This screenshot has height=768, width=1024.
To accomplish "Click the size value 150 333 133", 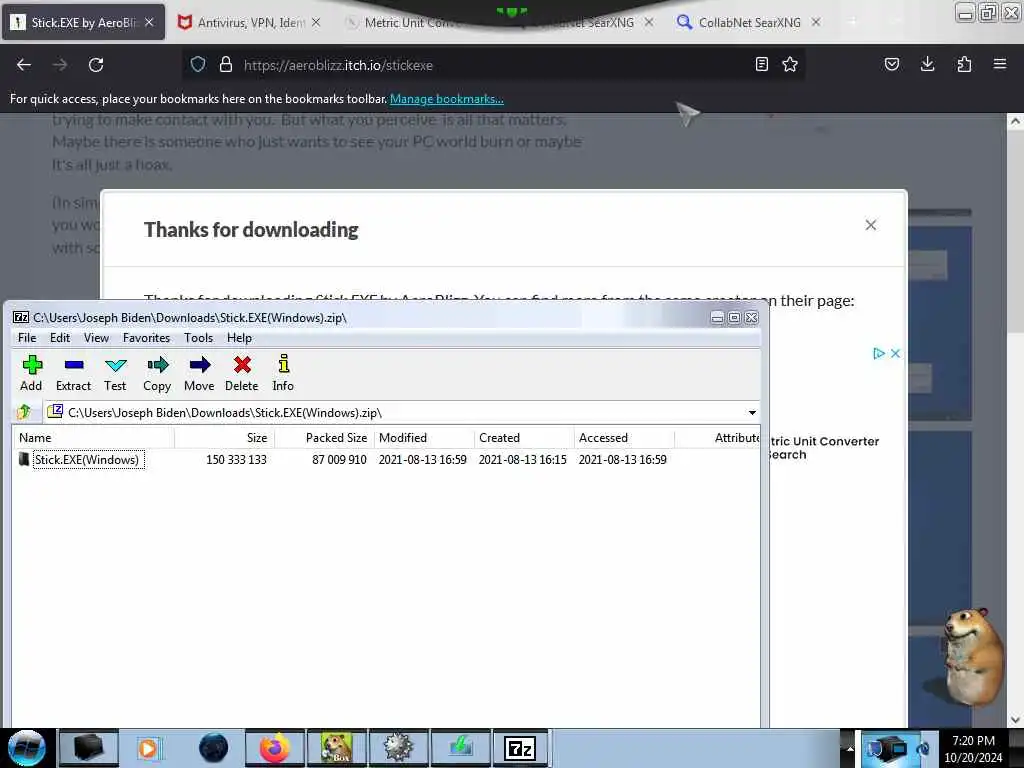I will pos(236,460).
